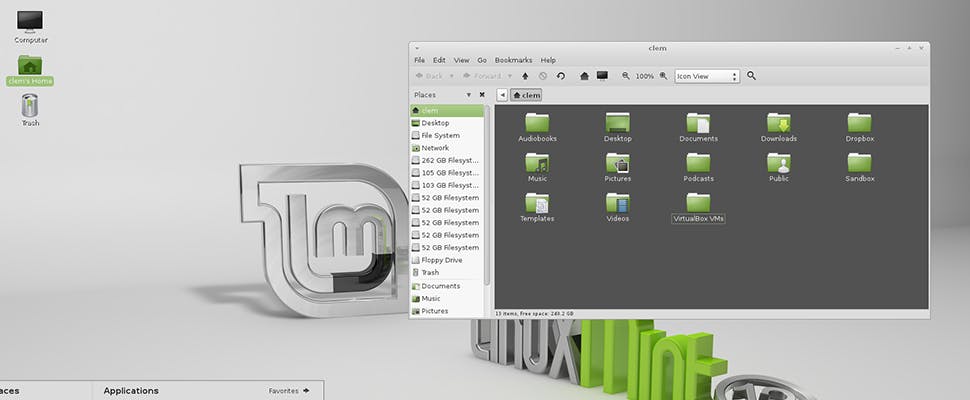Screen dimensions: 970x400
Task: Click the Computer desktop icon
Action: coord(30,26)
